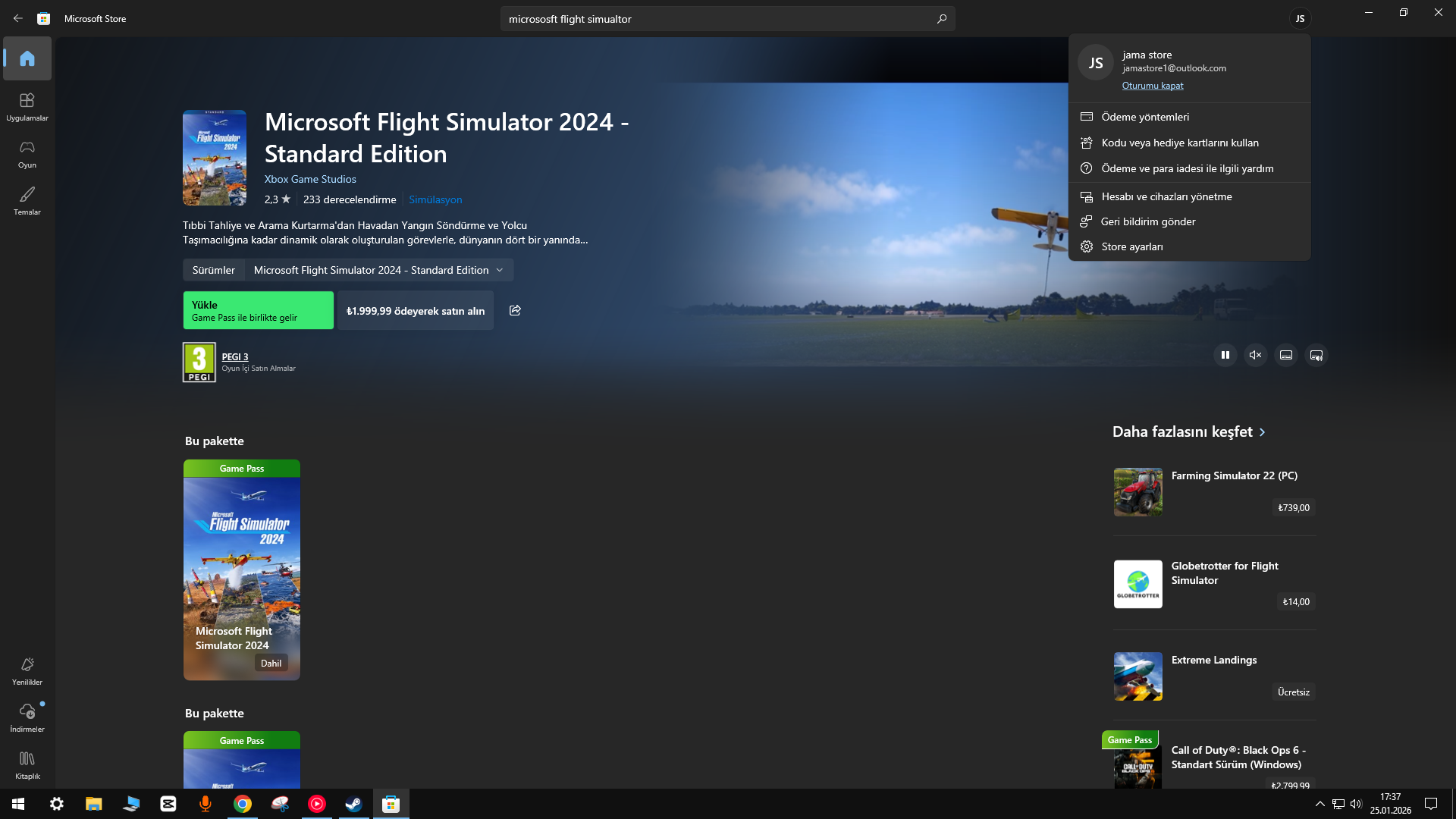This screenshot has width=1456, height=819.
Task: Open File Explorer from the taskbar
Action: pos(94,804)
